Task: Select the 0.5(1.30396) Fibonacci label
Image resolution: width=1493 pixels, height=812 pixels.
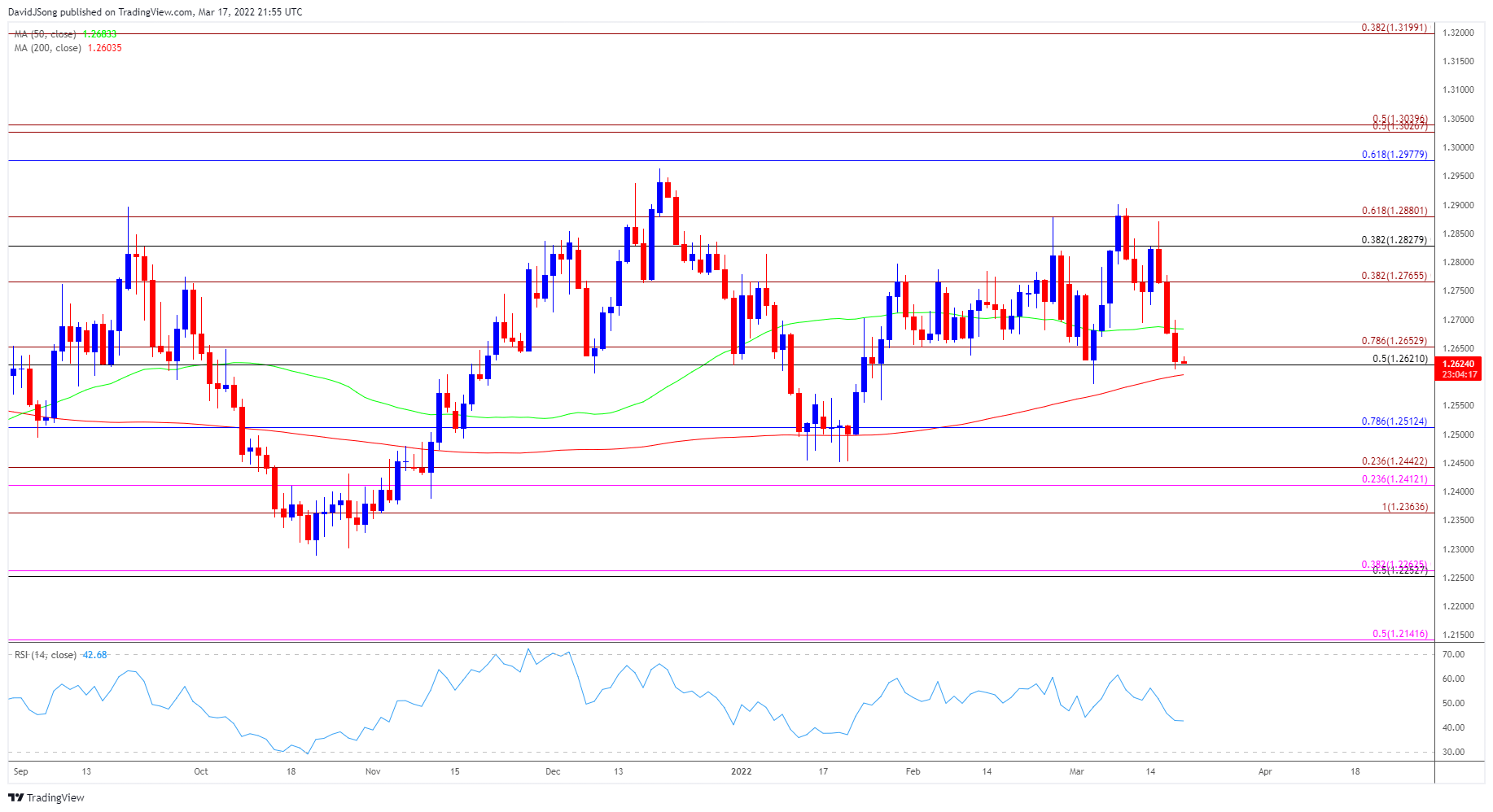Action: coord(1400,119)
